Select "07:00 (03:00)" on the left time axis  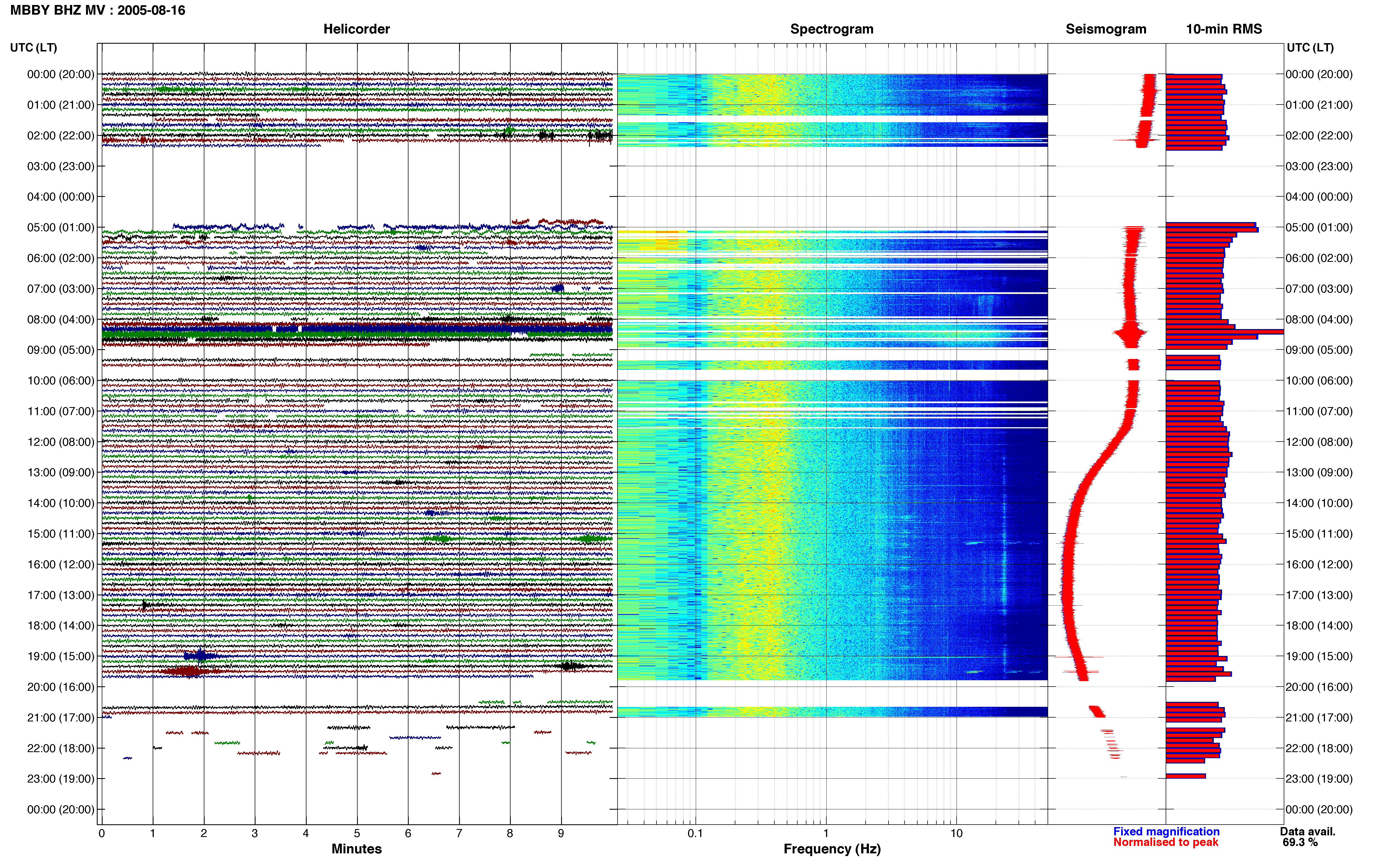(61, 289)
